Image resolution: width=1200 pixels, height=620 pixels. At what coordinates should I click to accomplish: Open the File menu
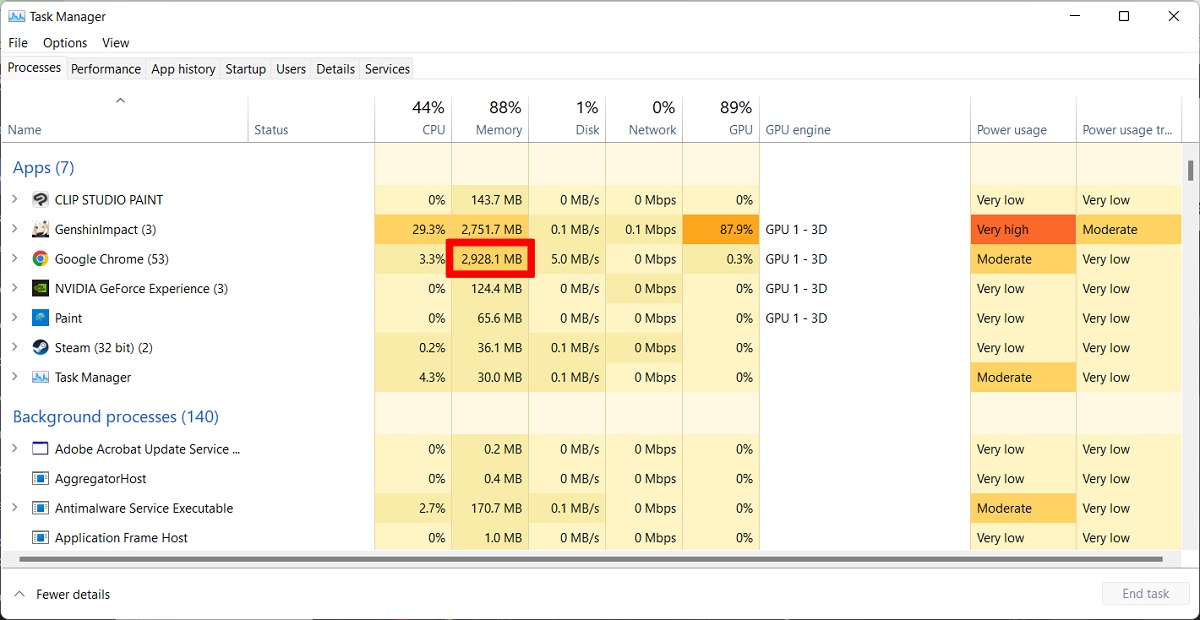tap(18, 43)
